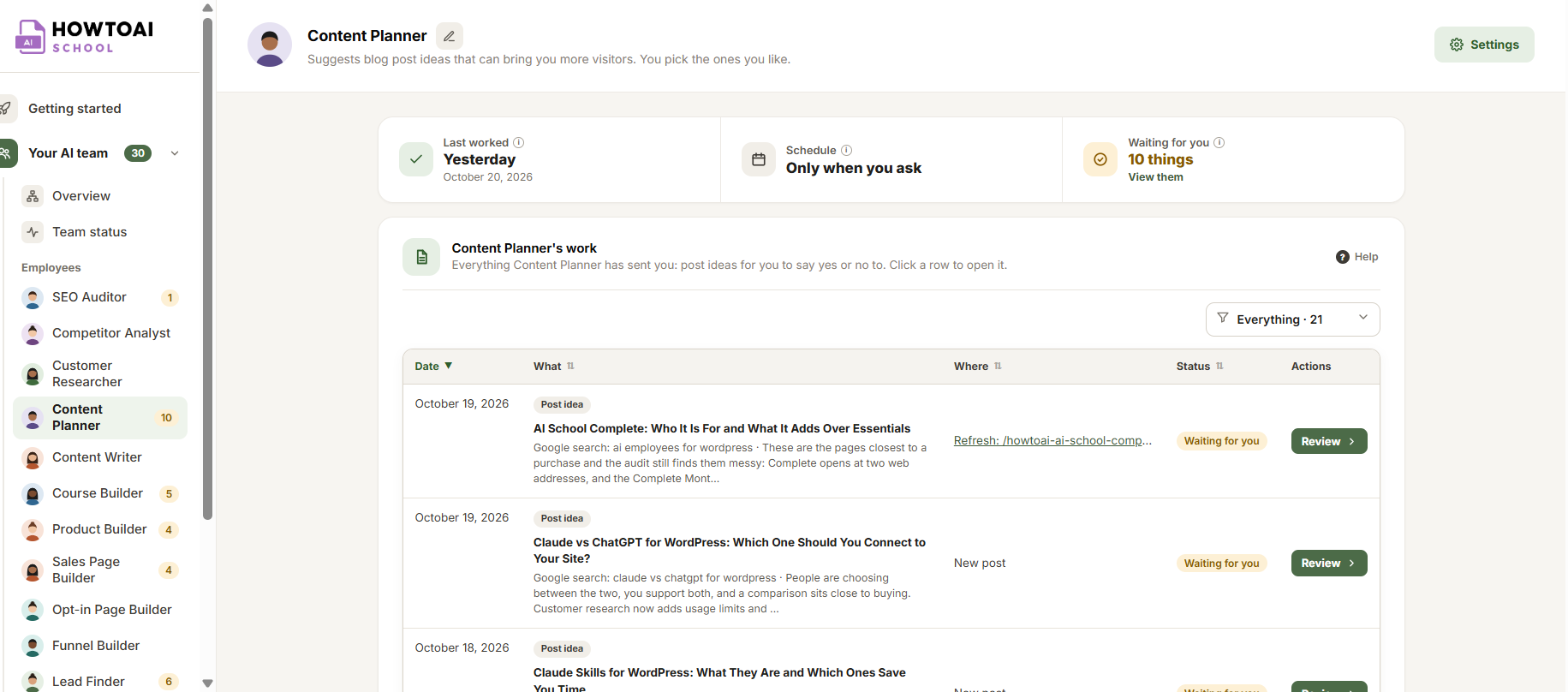The width and height of the screenshot is (1568, 692).
Task: Click SEO Auditor badge showing 1
Action: (x=170, y=297)
